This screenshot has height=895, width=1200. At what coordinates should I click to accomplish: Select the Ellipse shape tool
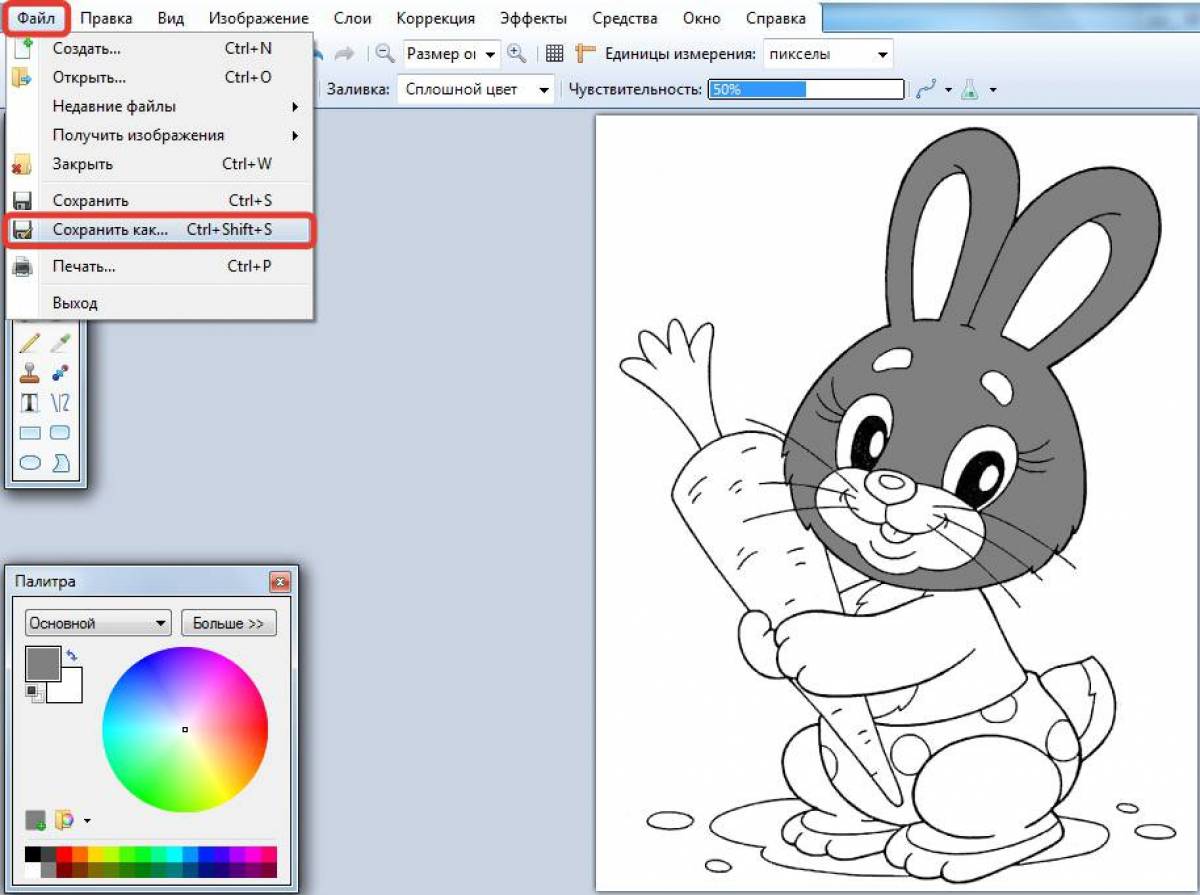30,462
